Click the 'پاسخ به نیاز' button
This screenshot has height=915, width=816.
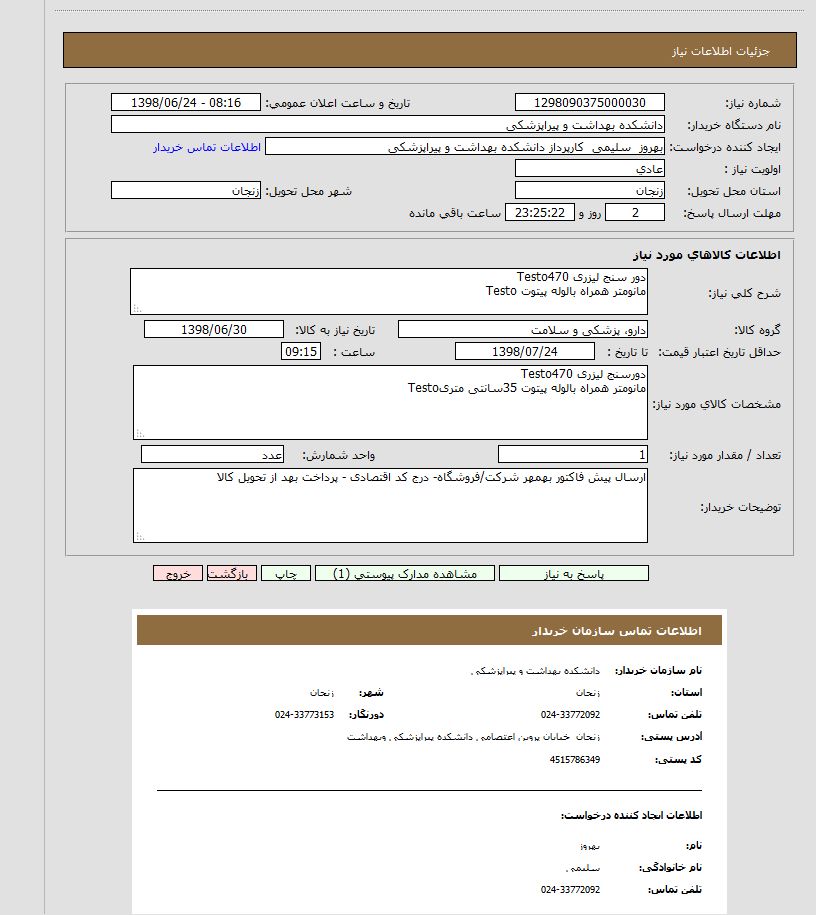point(573,574)
